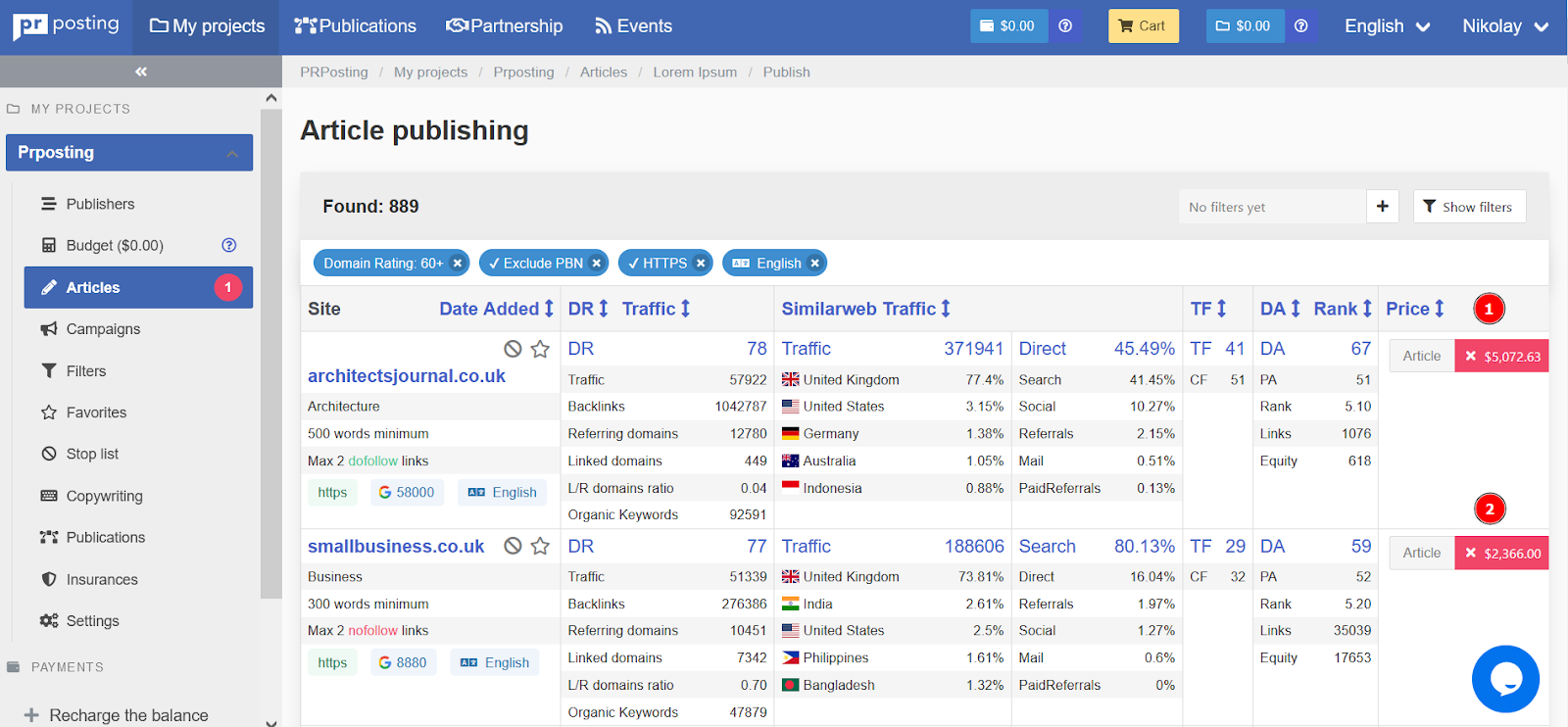
Task: Click the PRPosting logo
Action: point(66,25)
